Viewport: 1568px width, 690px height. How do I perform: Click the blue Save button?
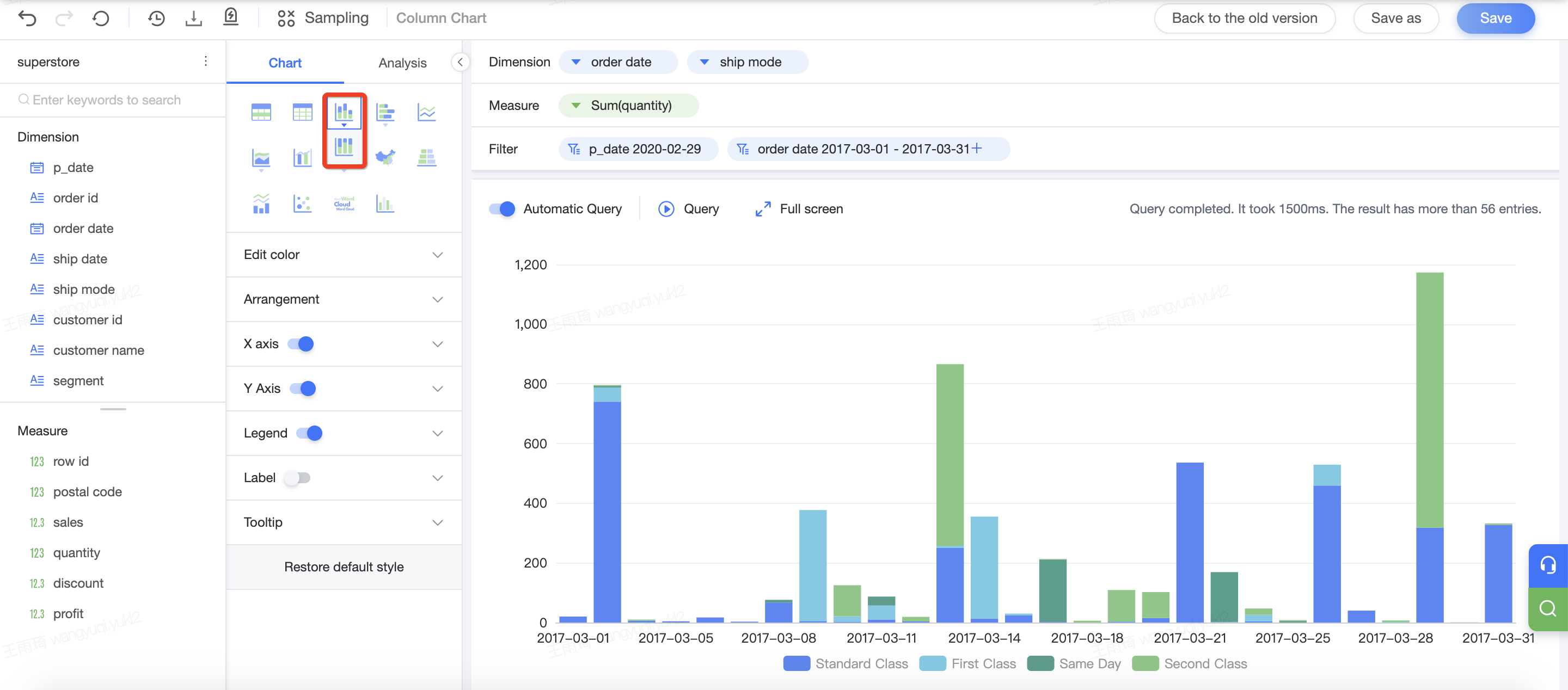tap(1496, 19)
